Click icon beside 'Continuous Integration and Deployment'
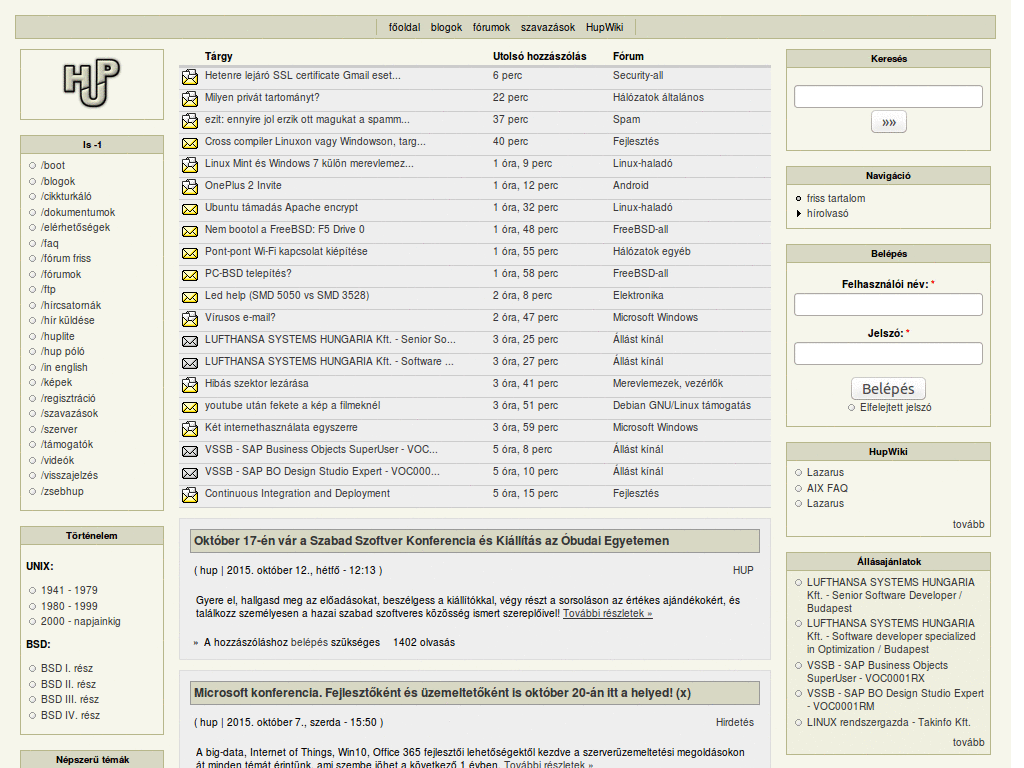 pyautogui.click(x=190, y=495)
